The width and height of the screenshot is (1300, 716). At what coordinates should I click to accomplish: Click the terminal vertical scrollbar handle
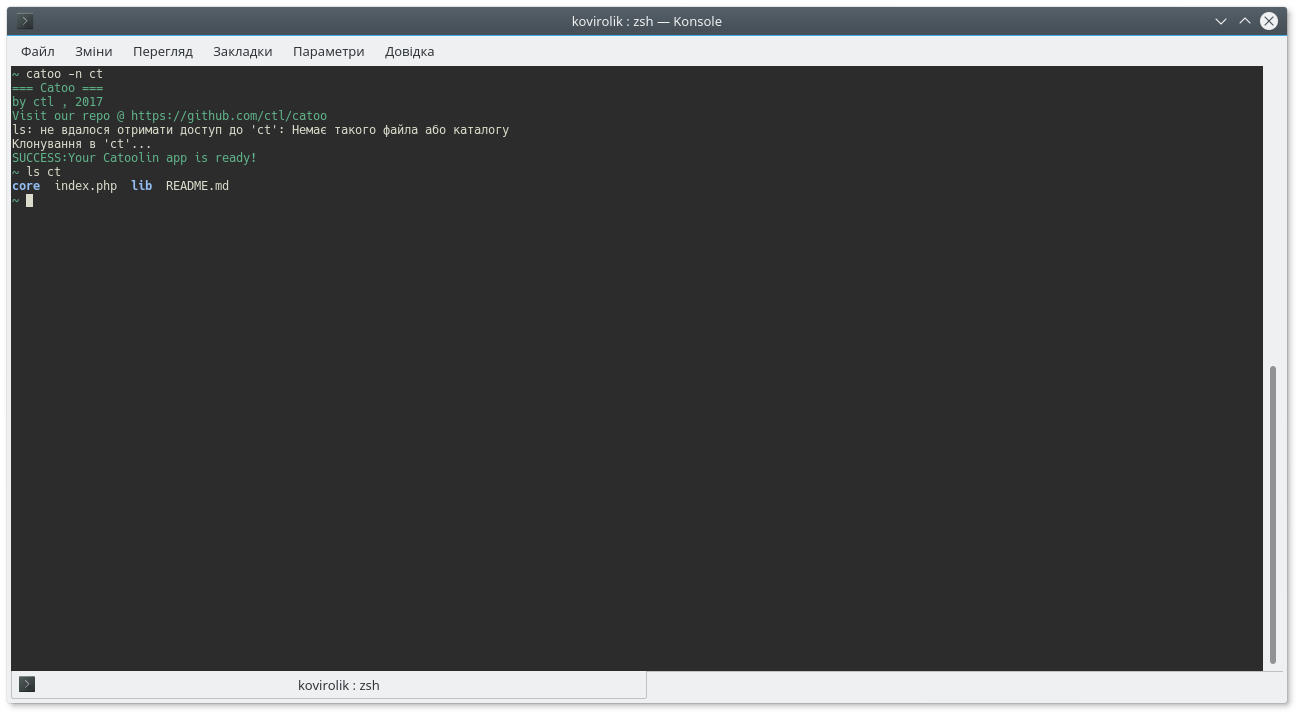click(x=1273, y=515)
